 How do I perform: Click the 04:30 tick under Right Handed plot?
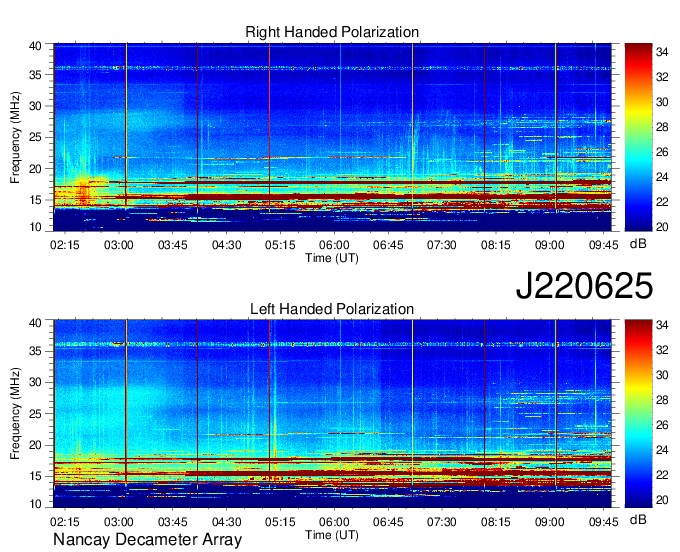click(226, 245)
